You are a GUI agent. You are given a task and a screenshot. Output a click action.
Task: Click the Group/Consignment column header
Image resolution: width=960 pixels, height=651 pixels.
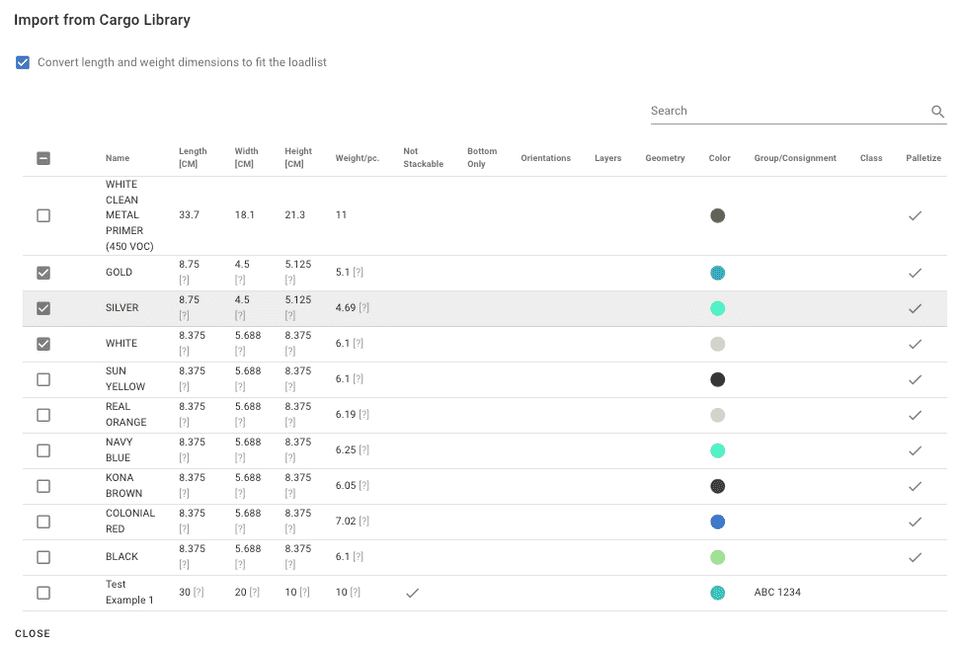[x=795, y=158]
